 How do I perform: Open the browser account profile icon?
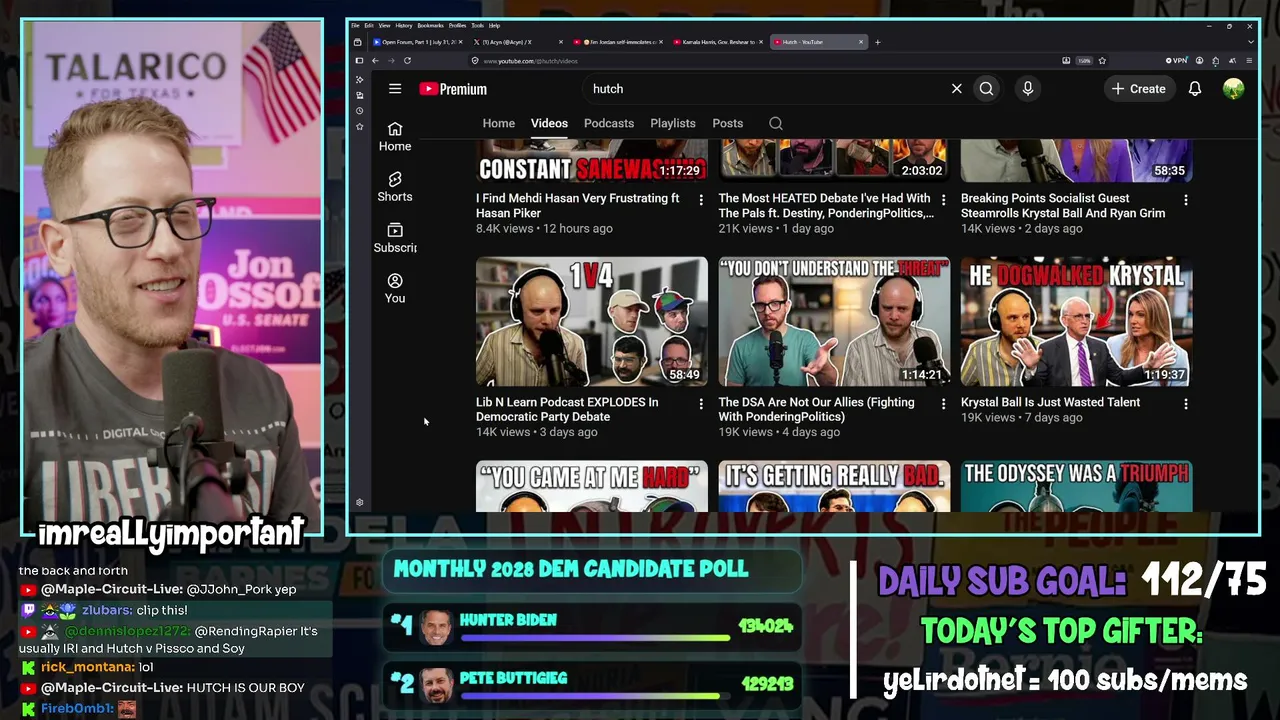point(1200,61)
